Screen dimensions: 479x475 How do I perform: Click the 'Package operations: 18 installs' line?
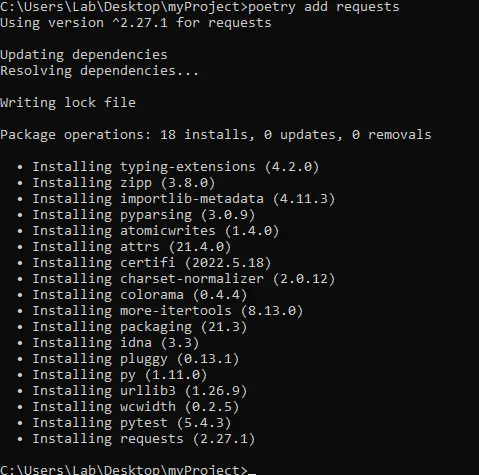[216, 135]
